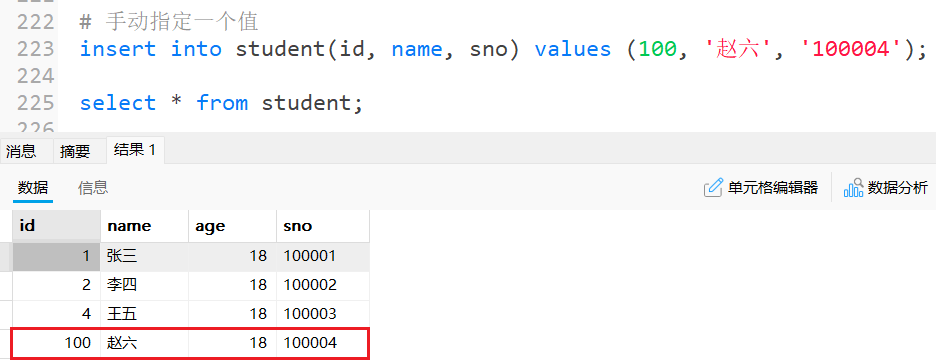
Task: Click the age column header
Action: (x=232, y=226)
